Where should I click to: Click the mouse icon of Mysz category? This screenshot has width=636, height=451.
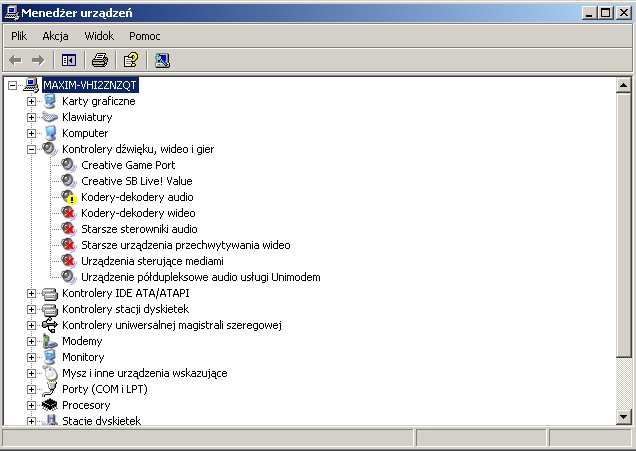50,373
